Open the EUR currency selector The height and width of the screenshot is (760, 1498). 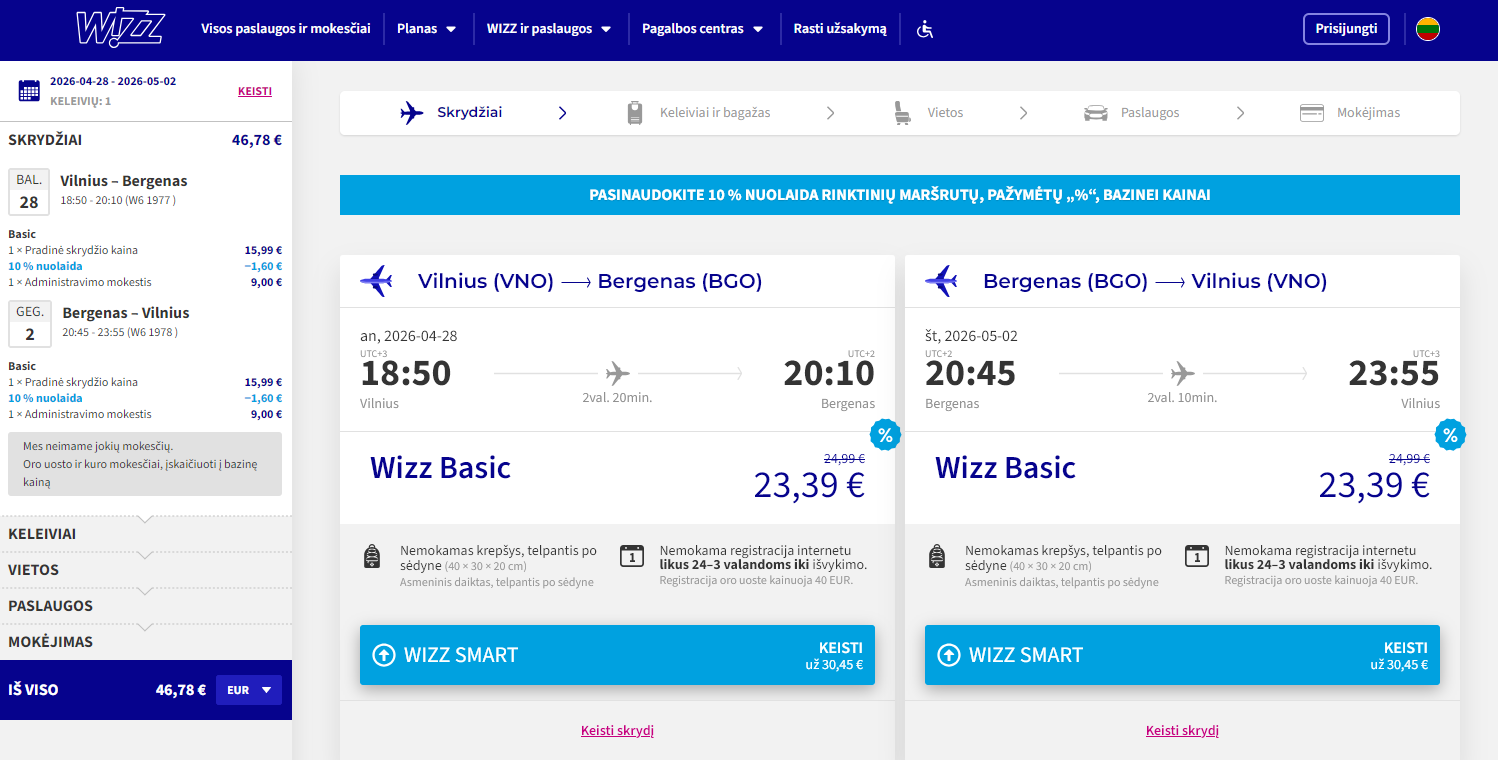click(x=249, y=690)
